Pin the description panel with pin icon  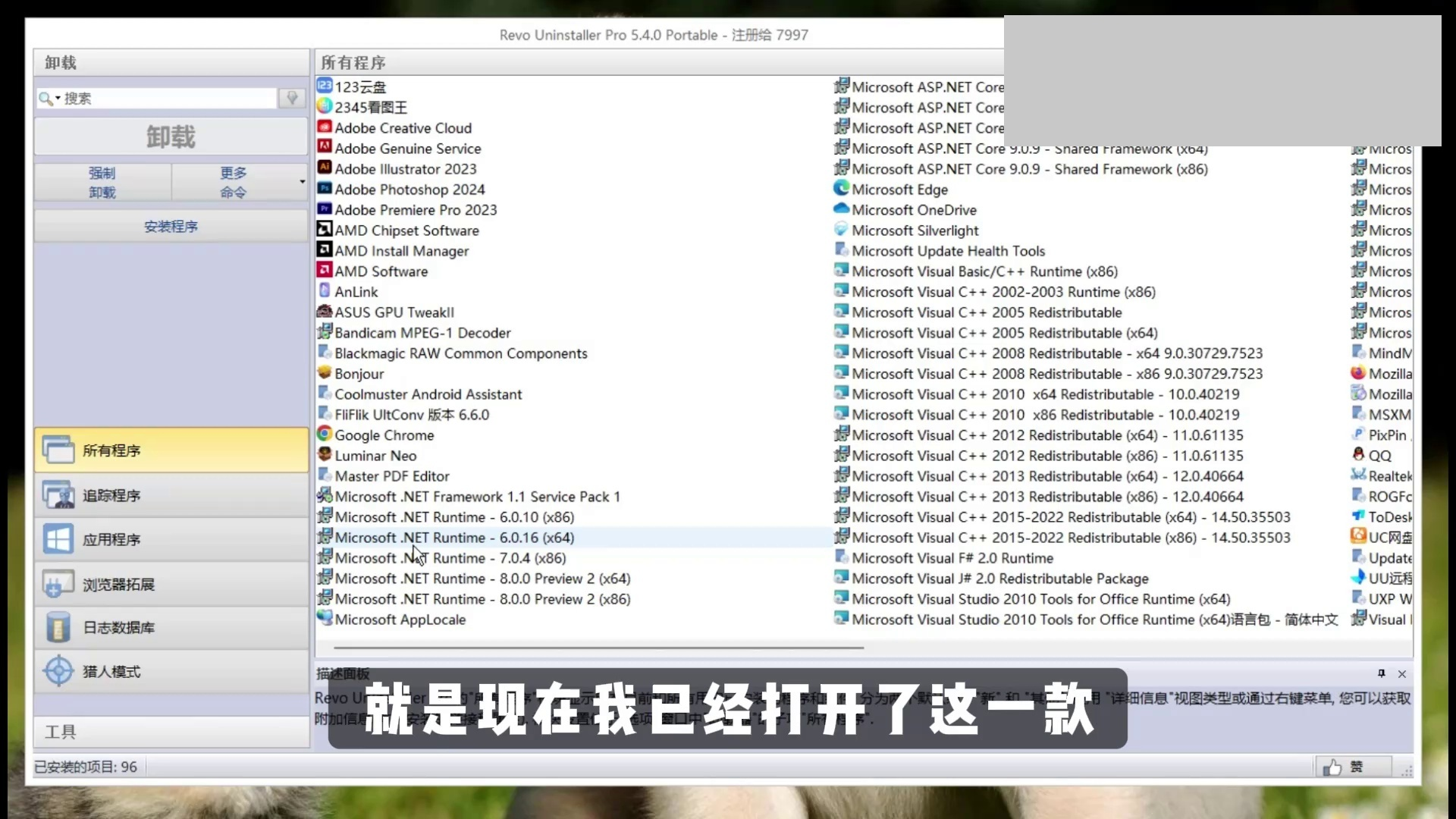1381,673
